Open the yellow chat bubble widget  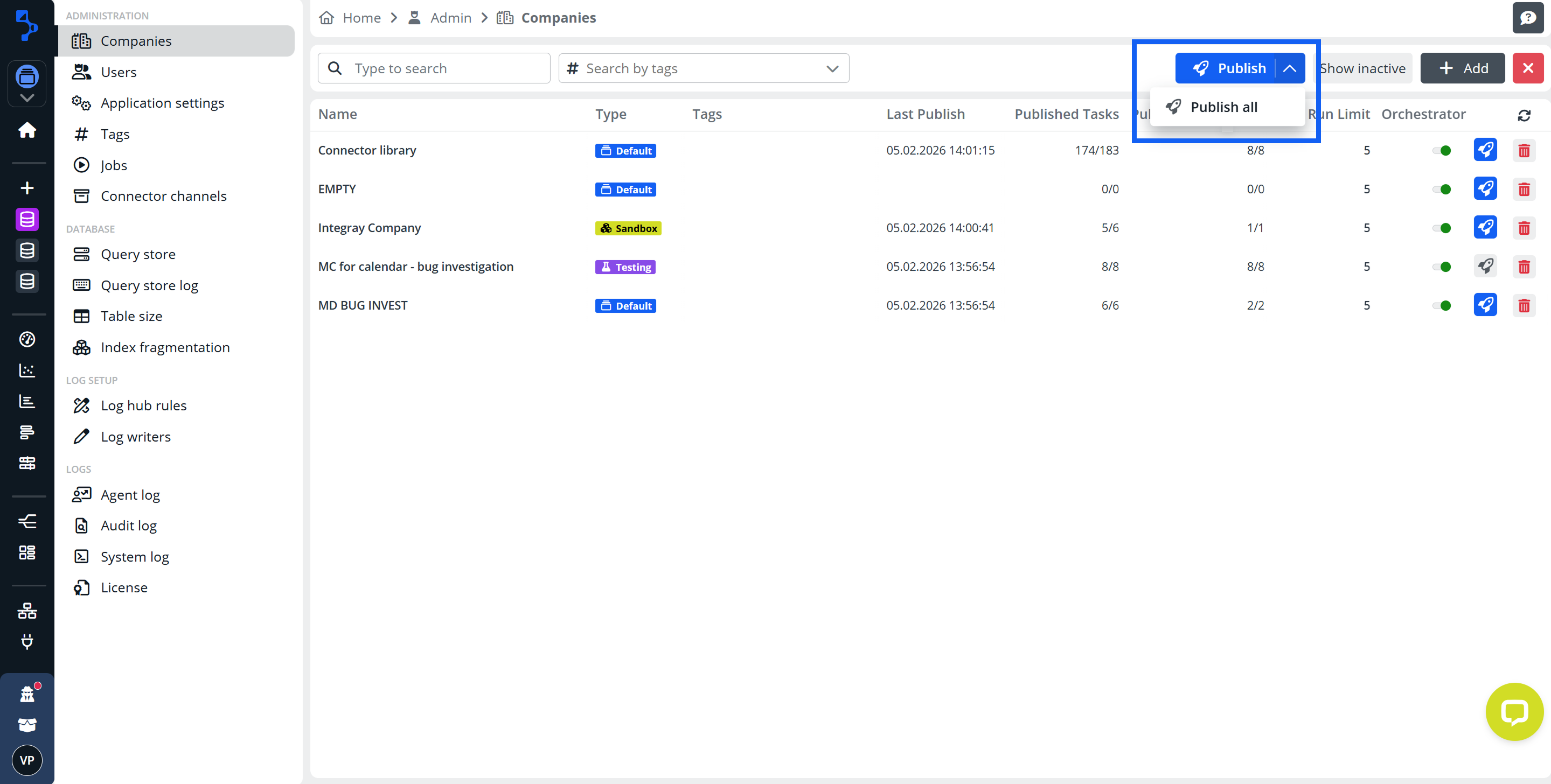tap(1514, 711)
